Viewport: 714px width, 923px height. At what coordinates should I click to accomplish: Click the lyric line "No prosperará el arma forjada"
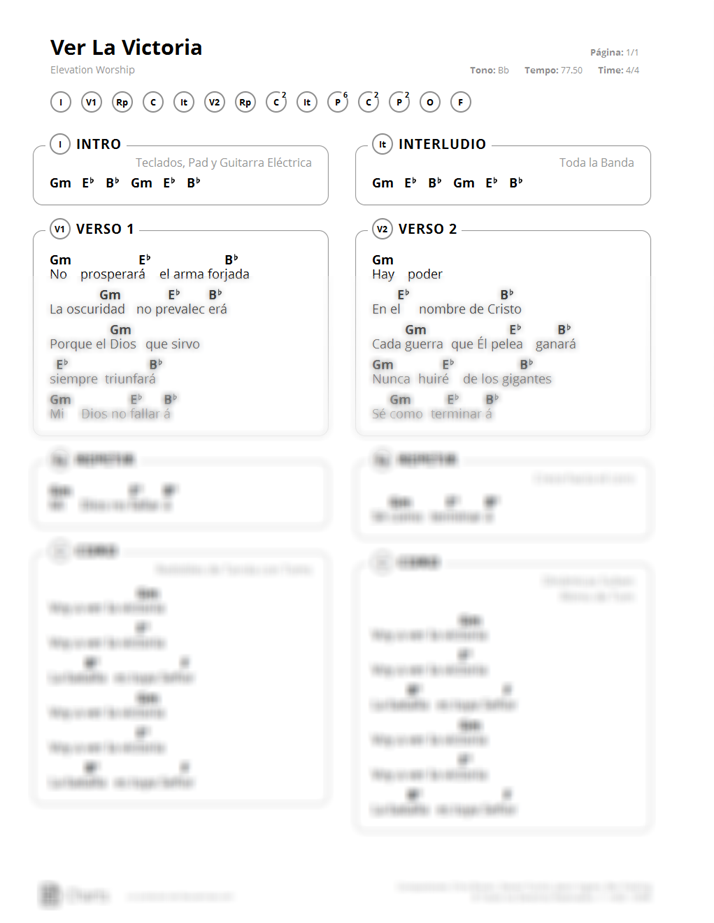[x=150, y=274]
